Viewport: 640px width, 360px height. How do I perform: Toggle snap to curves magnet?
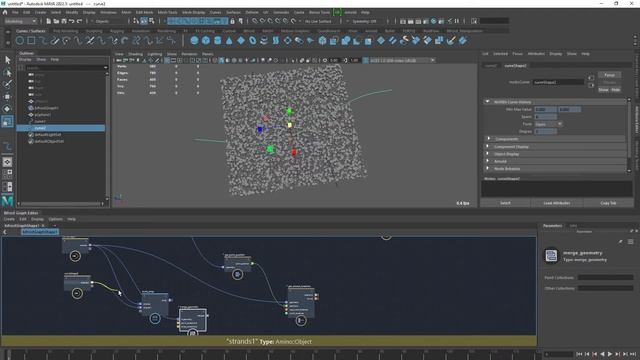pyautogui.click(x=262, y=21)
